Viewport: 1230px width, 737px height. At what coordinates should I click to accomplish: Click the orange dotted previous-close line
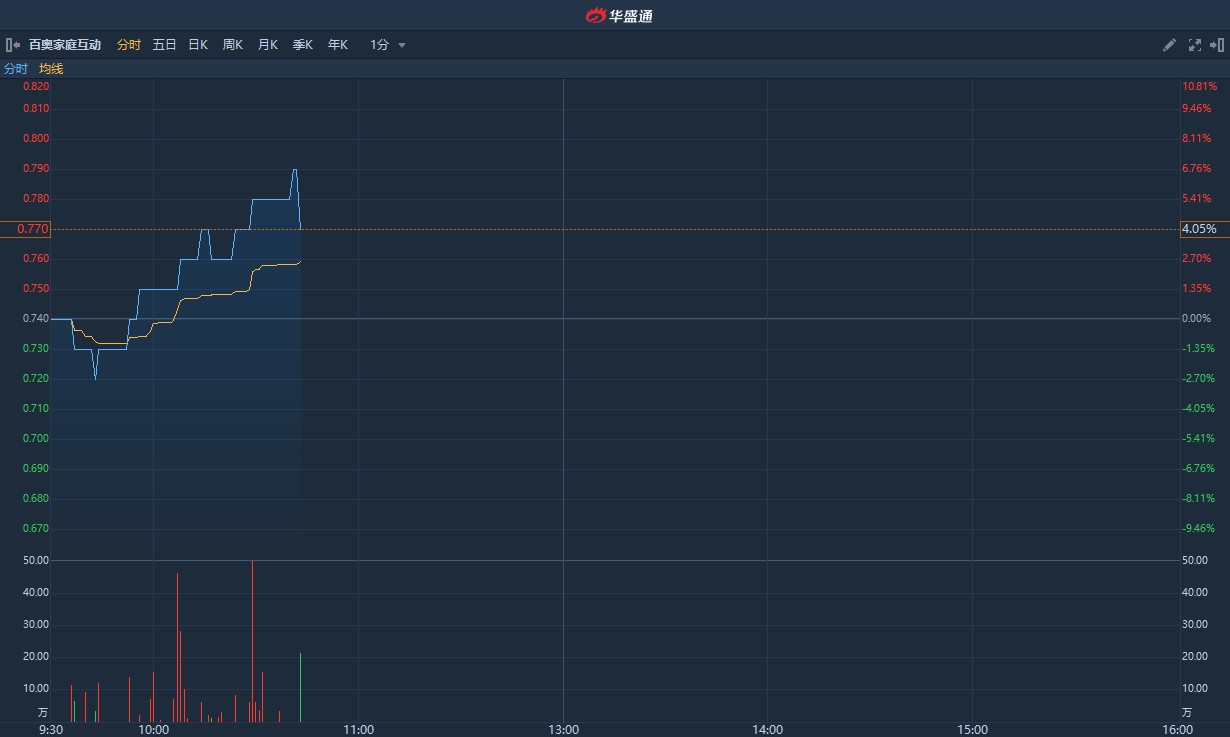[600, 228]
